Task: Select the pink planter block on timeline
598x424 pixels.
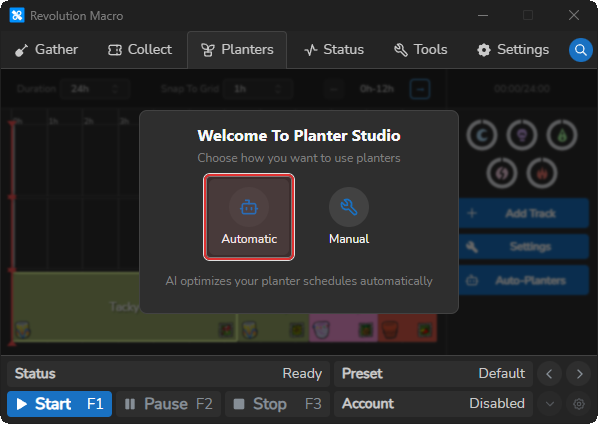Action: (343, 328)
